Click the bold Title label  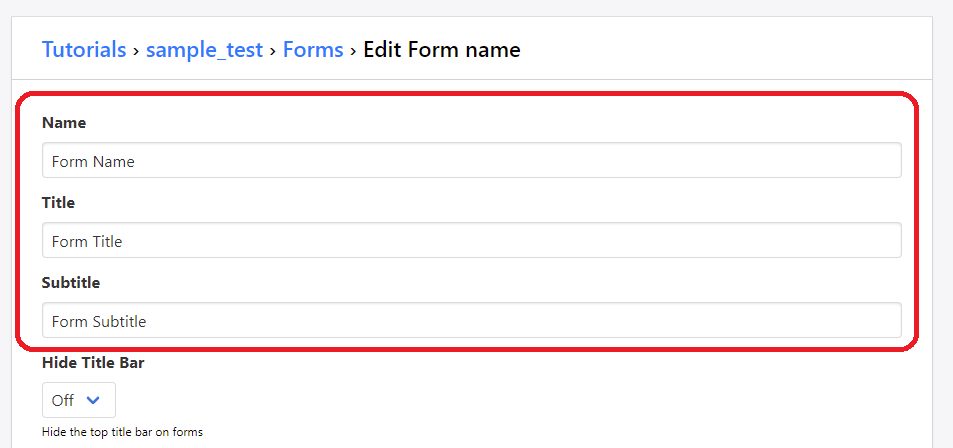click(58, 202)
